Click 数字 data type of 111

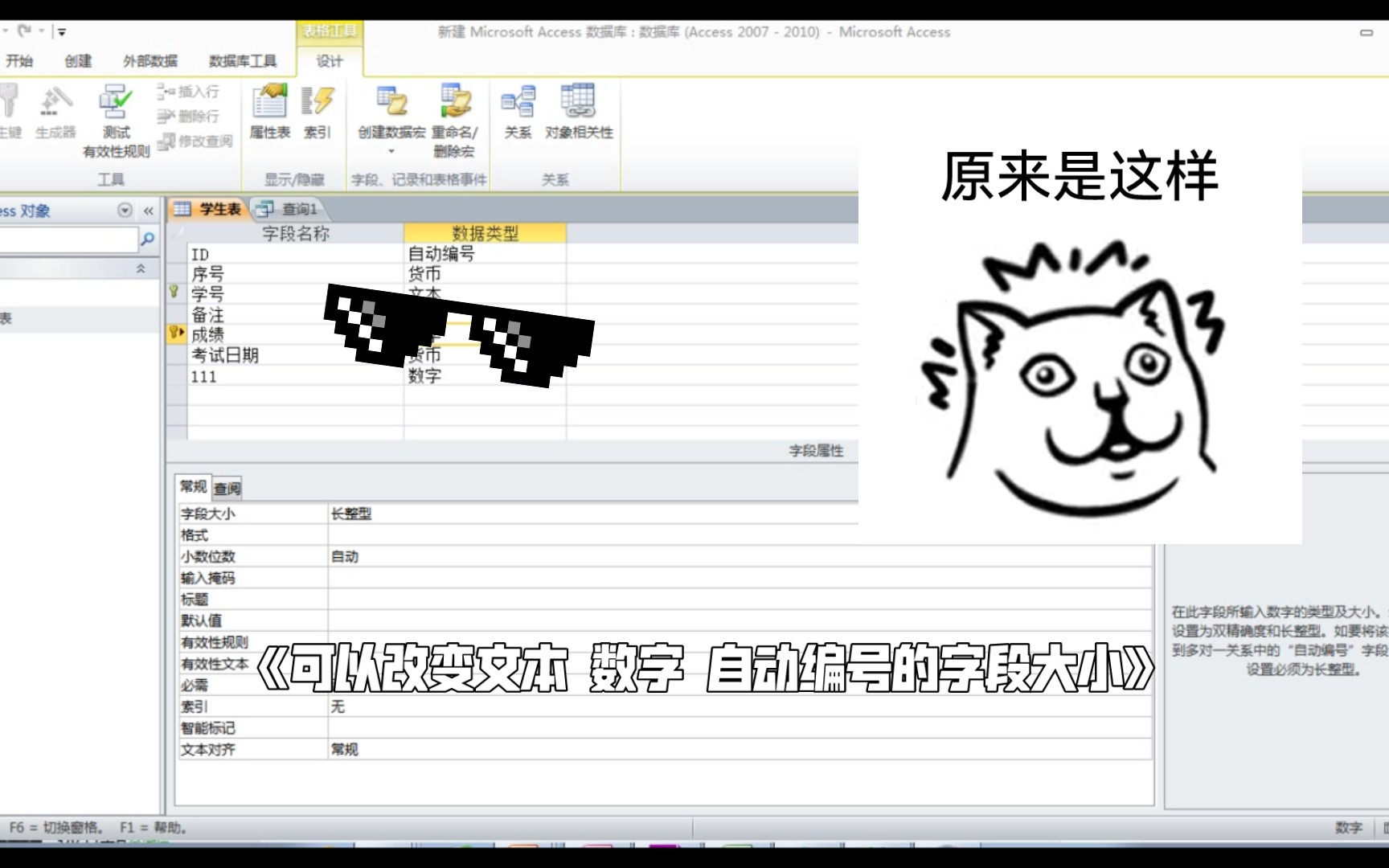click(x=485, y=375)
